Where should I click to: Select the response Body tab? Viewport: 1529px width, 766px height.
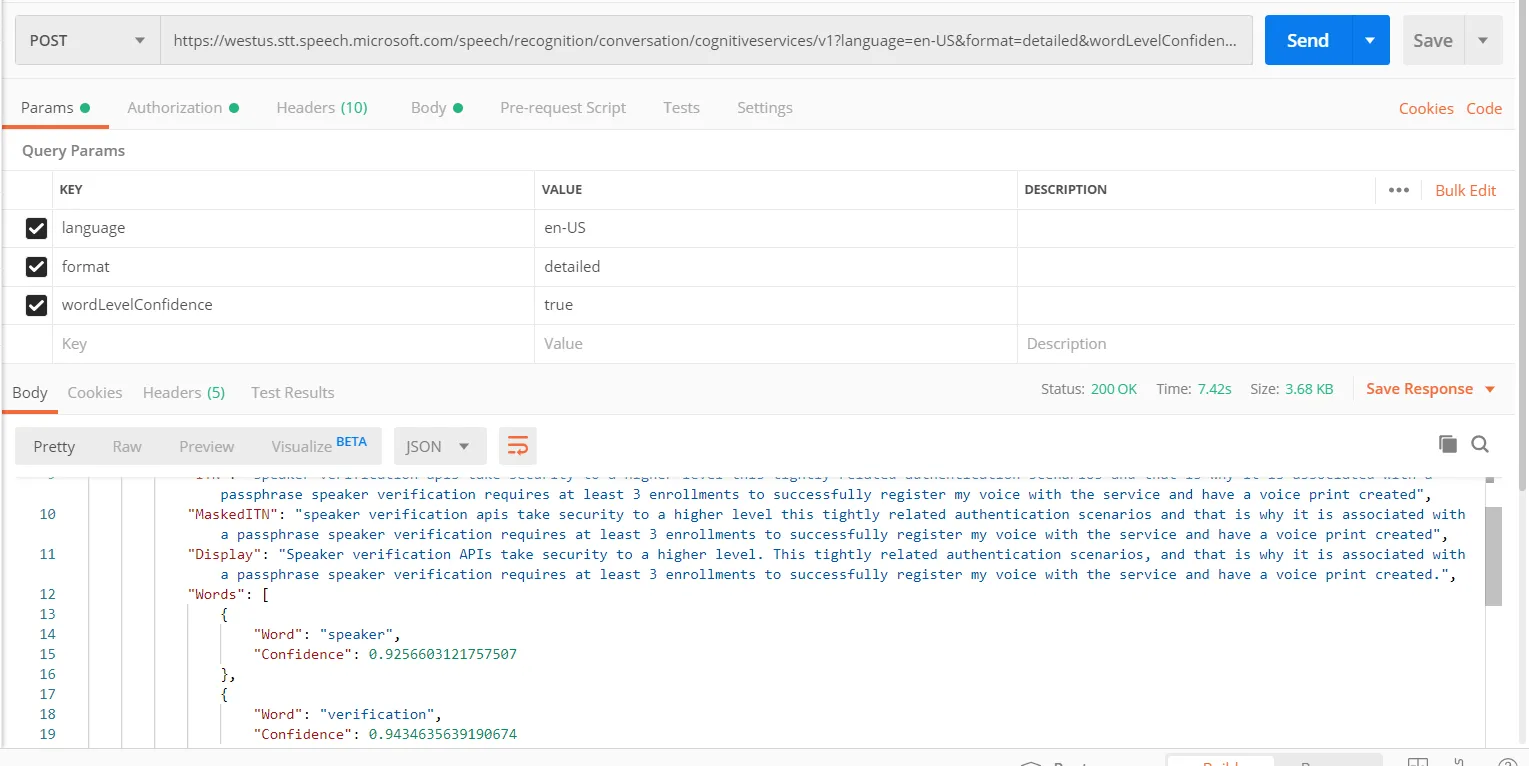tap(30, 393)
